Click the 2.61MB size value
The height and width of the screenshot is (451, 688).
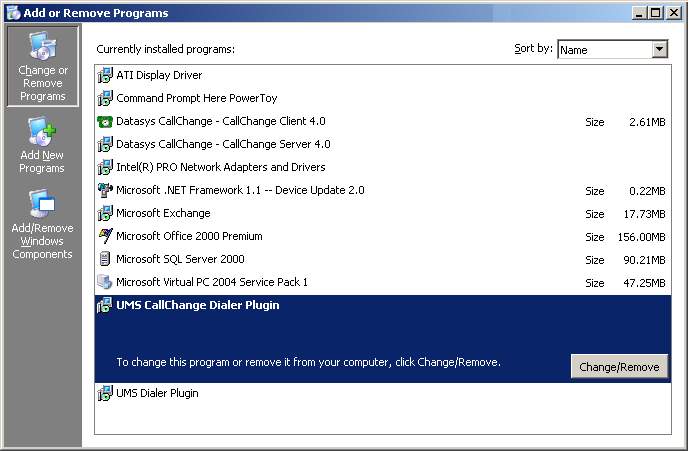647,122
